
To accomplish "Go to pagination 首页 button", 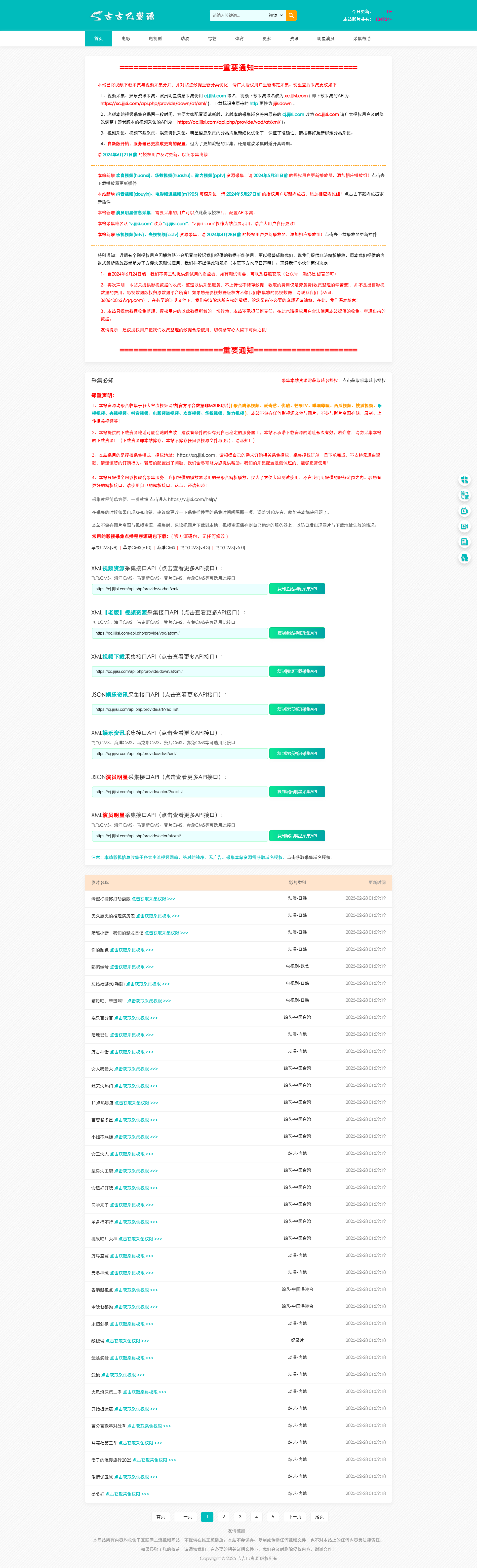I will click(x=161, y=1516).
